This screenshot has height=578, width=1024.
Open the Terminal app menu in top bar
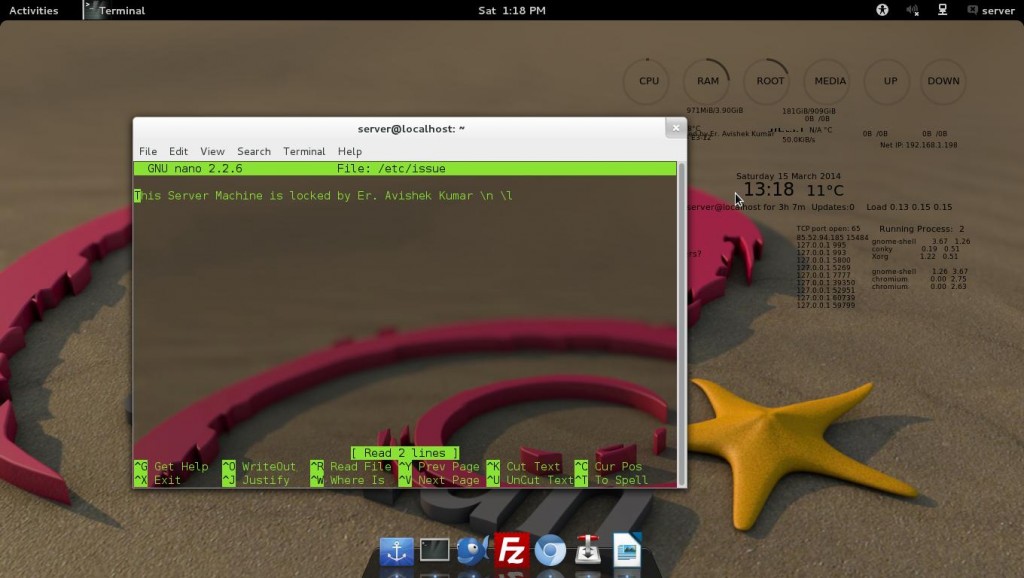115,10
